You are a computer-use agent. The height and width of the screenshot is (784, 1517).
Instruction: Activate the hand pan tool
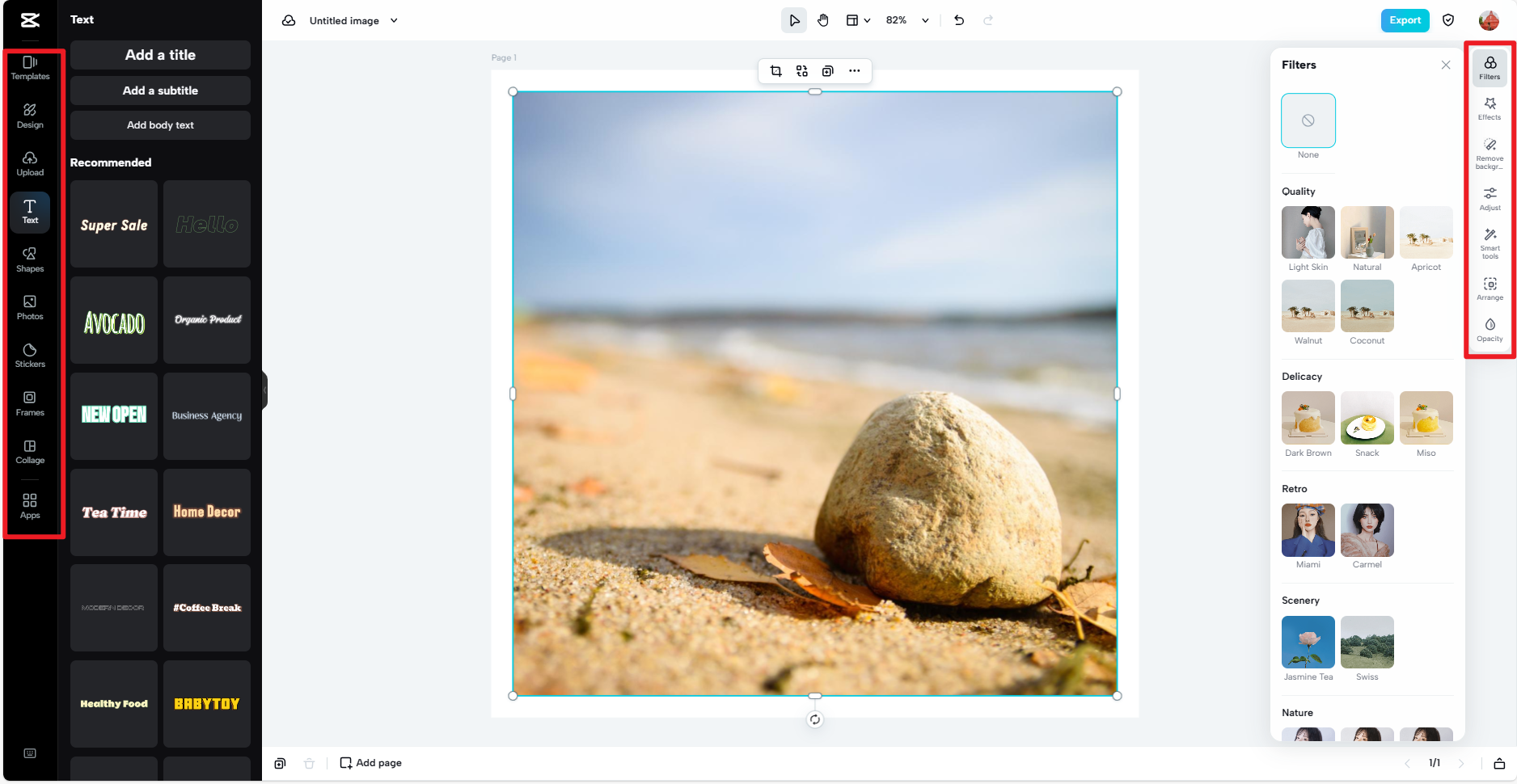tap(823, 20)
